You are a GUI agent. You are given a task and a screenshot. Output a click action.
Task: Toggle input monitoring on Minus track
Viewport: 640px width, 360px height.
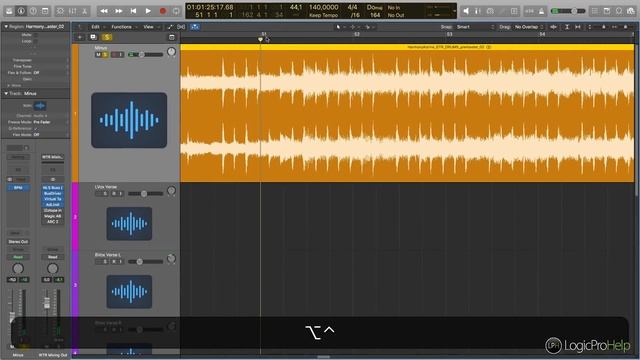[121, 55]
